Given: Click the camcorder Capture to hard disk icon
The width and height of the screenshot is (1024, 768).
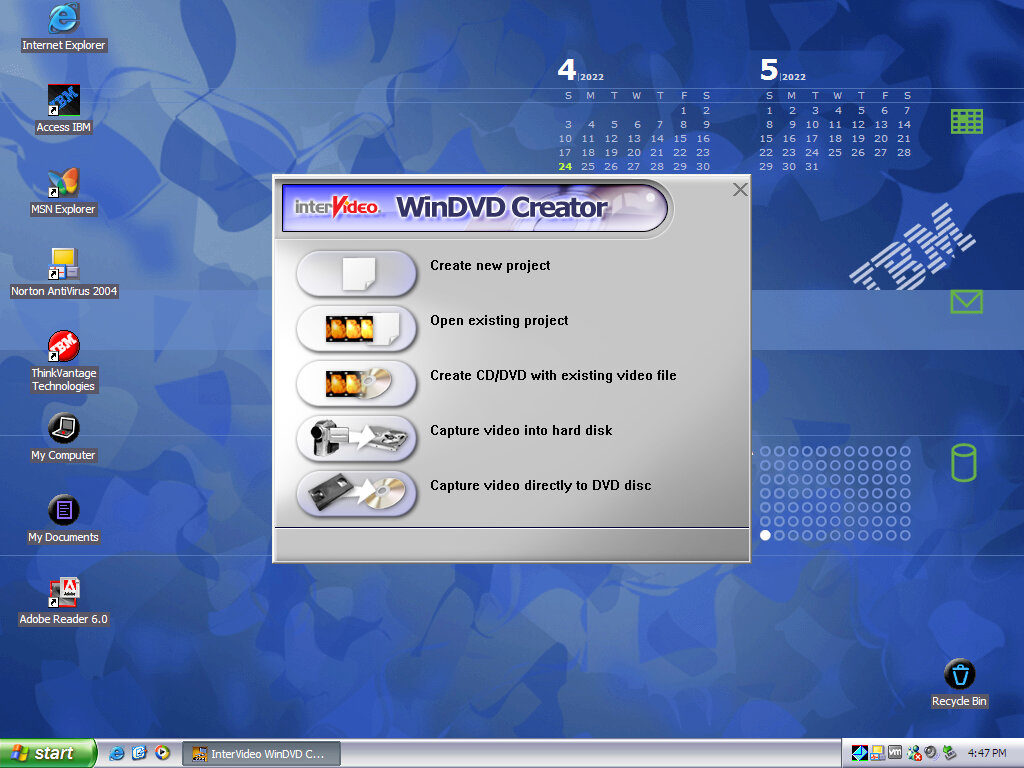Looking at the screenshot, I should [356, 438].
